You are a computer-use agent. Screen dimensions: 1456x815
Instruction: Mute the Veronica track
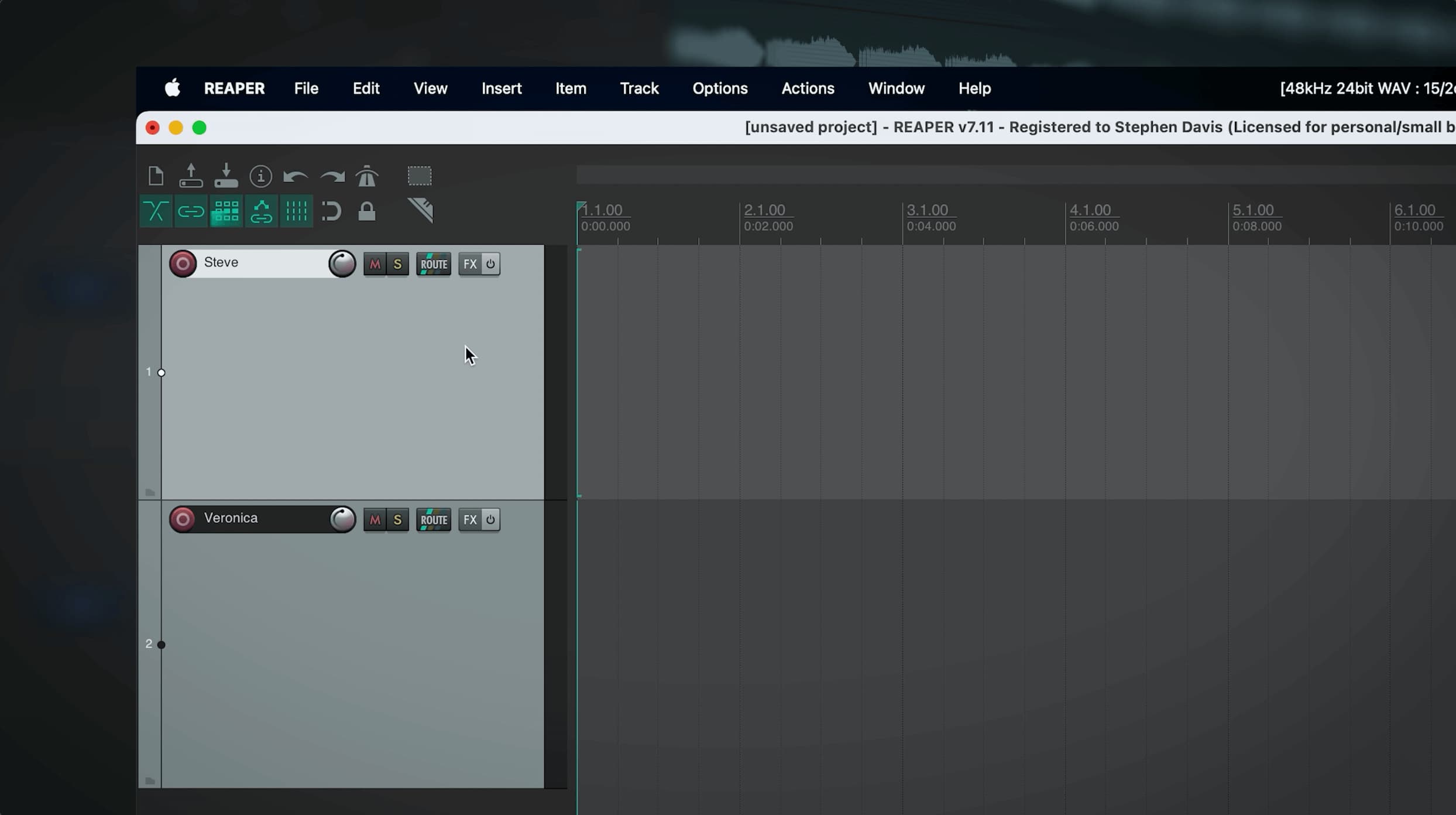(375, 520)
